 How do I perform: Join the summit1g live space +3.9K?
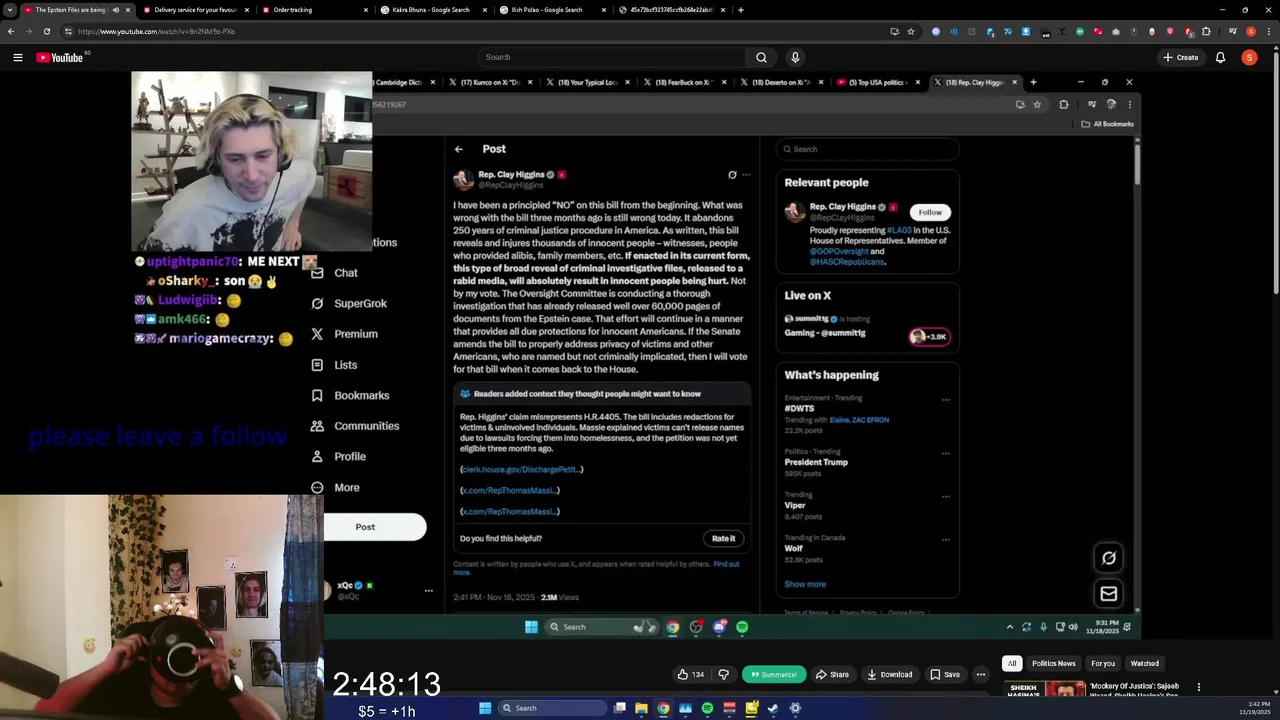tap(929, 337)
